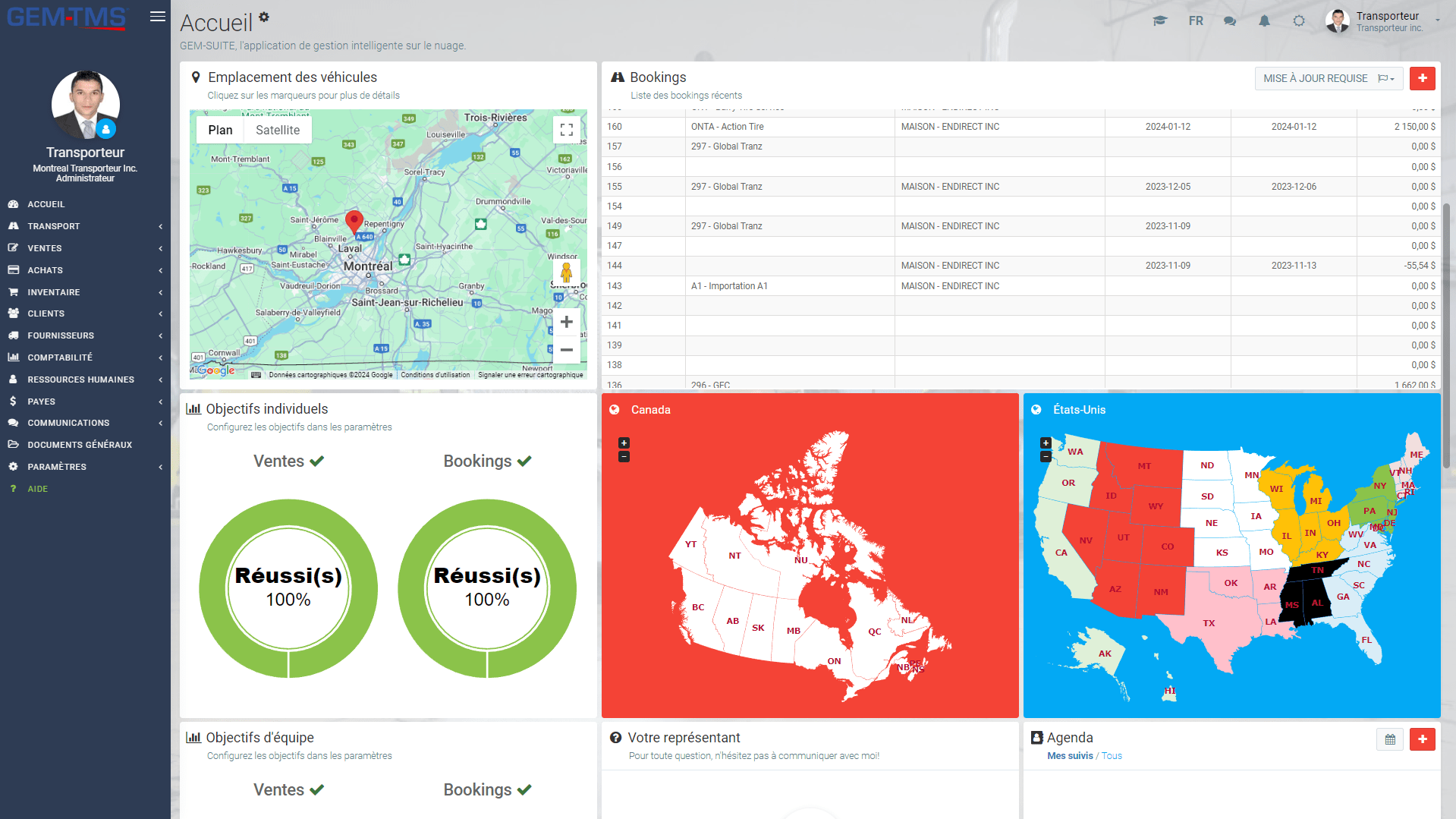This screenshot has height=819, width=1456.
Task: Select the Plan map view
Action: tap(220, 130)
